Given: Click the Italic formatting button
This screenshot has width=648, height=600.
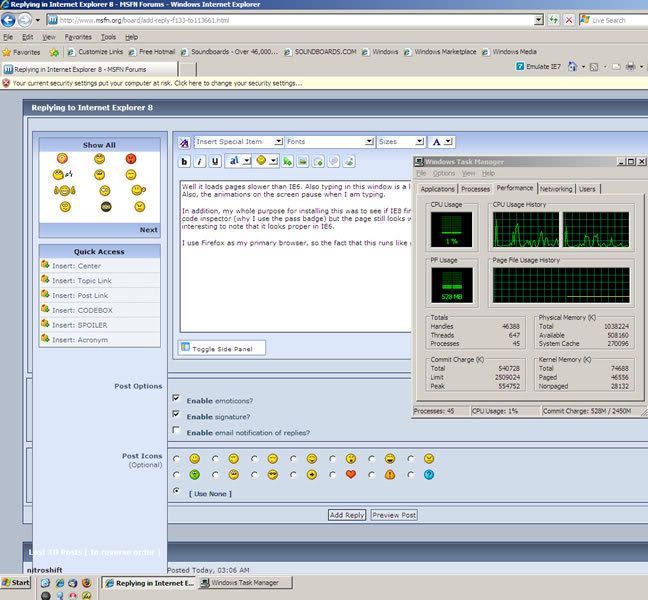Looking at the screenshot, I should [200, 160].
